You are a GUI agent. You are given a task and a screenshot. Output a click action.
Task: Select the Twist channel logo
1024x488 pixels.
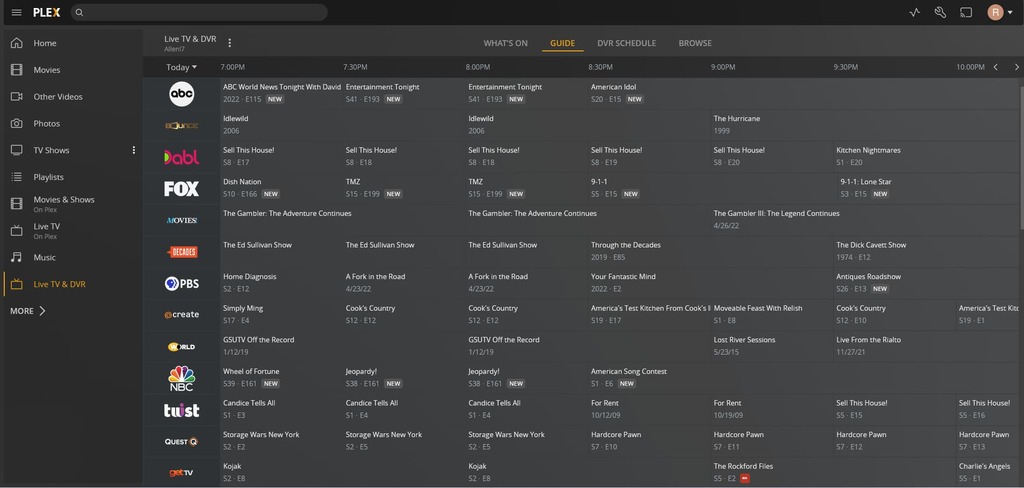[x=182, y=410]
